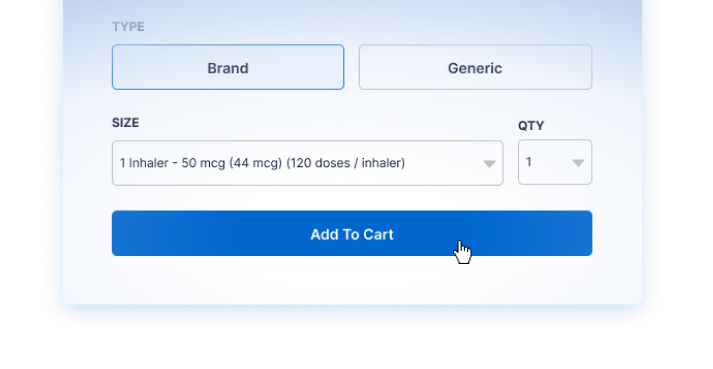
Task: Click the quantity value '1'
Action: [x=529, y=162]
